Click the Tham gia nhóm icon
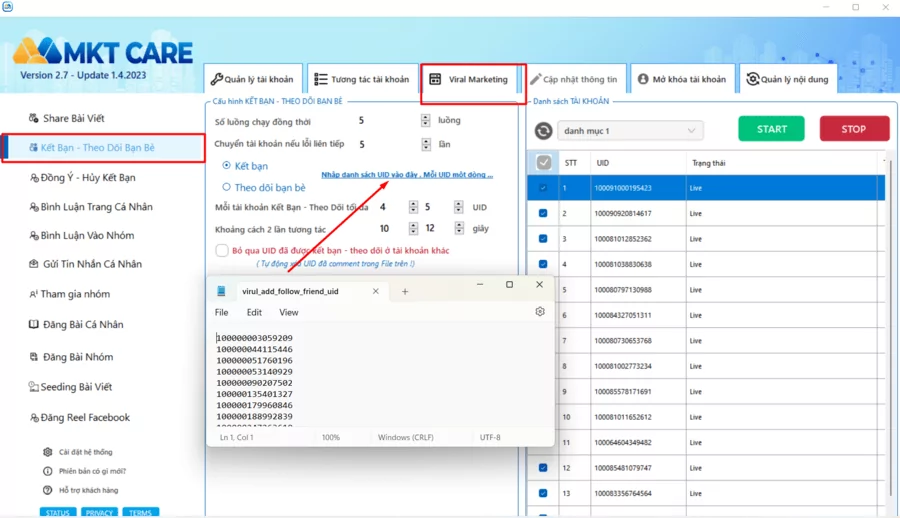This screenshot has width=900, height=518. [33, 294]
